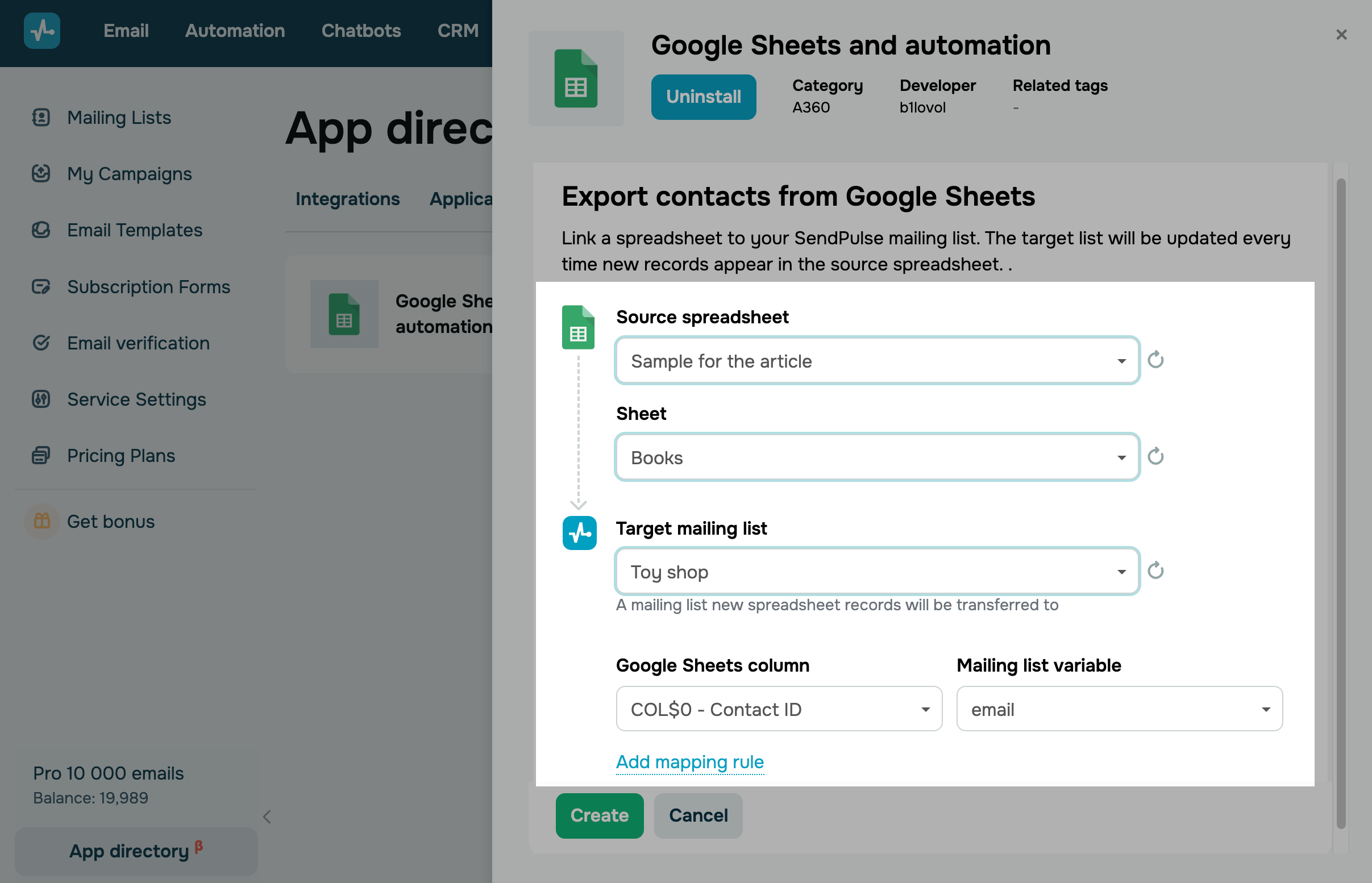This screenshot has height=883, width=1372.
Task: Click the Add mapping rule link
Action: coord(690,762)
